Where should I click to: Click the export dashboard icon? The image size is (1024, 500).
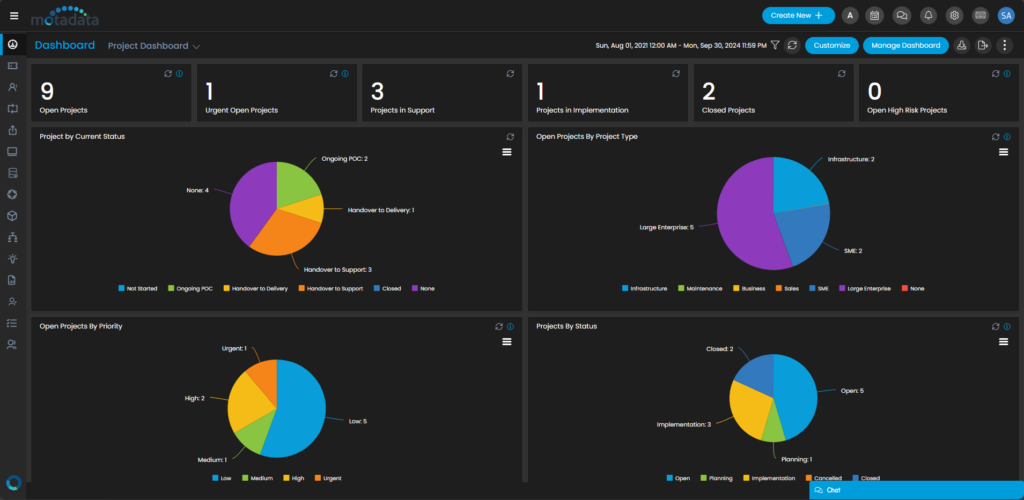(983, 45)
